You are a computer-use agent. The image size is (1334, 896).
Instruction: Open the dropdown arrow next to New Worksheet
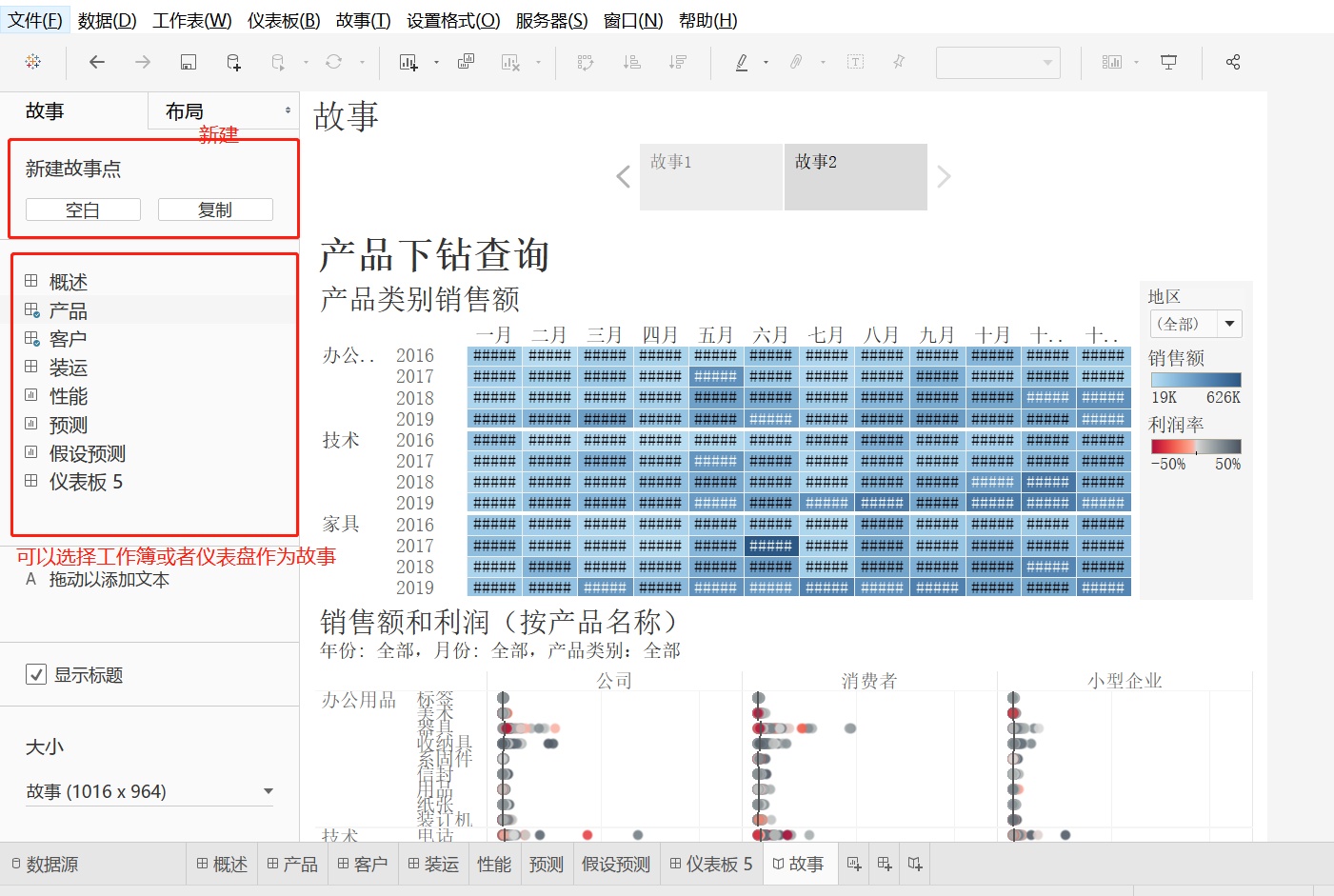click(434, 62)
